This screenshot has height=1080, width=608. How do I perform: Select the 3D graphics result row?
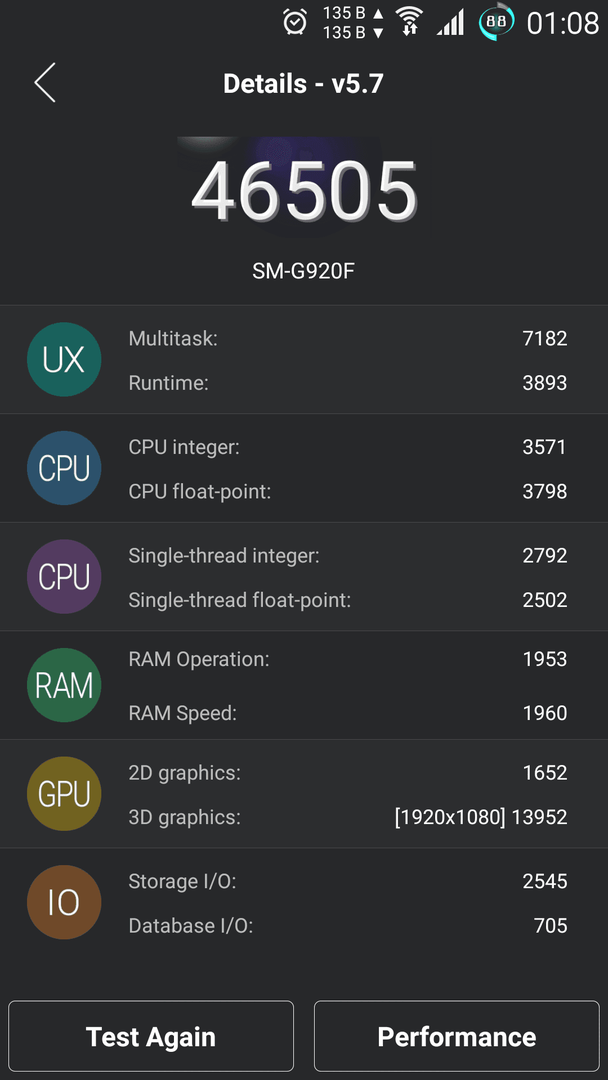(x=348, y=818)
